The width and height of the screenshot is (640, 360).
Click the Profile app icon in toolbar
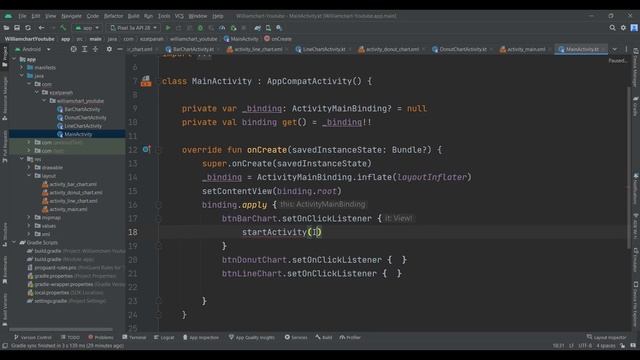click(222, 28)
